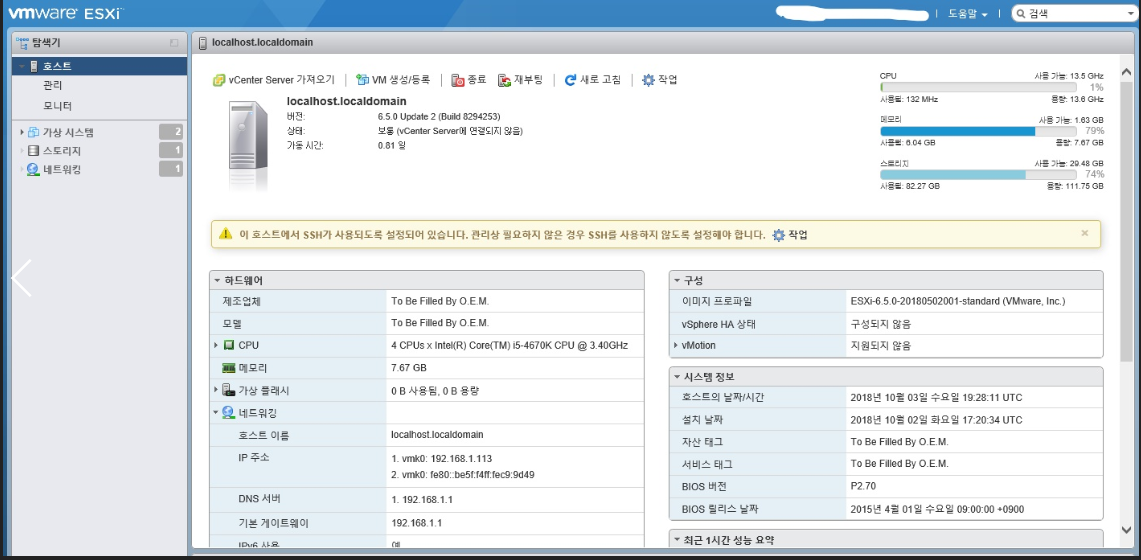Viewport: 1141px width, 560px height.
Task: Click the VM 생성/등록 icon
Action: (x=362, y=80)
